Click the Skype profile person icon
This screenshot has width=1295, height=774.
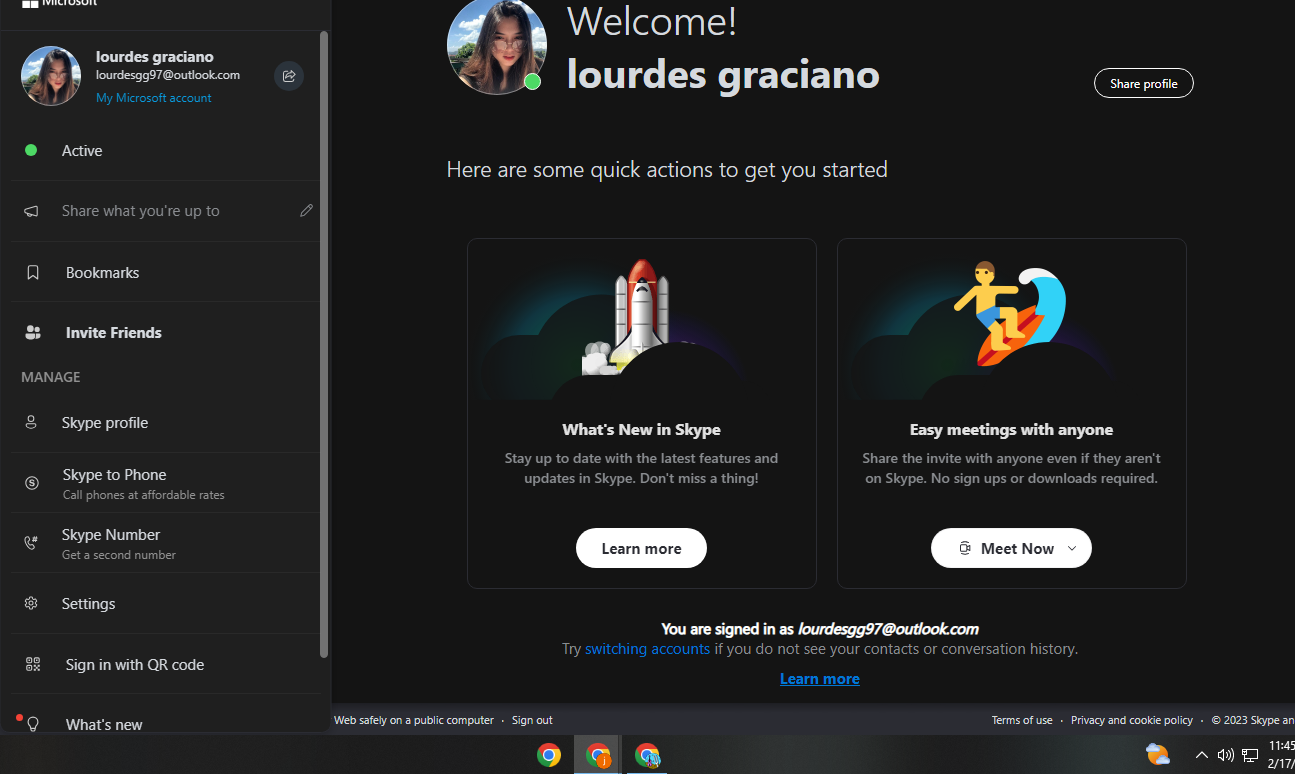(x=31, y=422)
